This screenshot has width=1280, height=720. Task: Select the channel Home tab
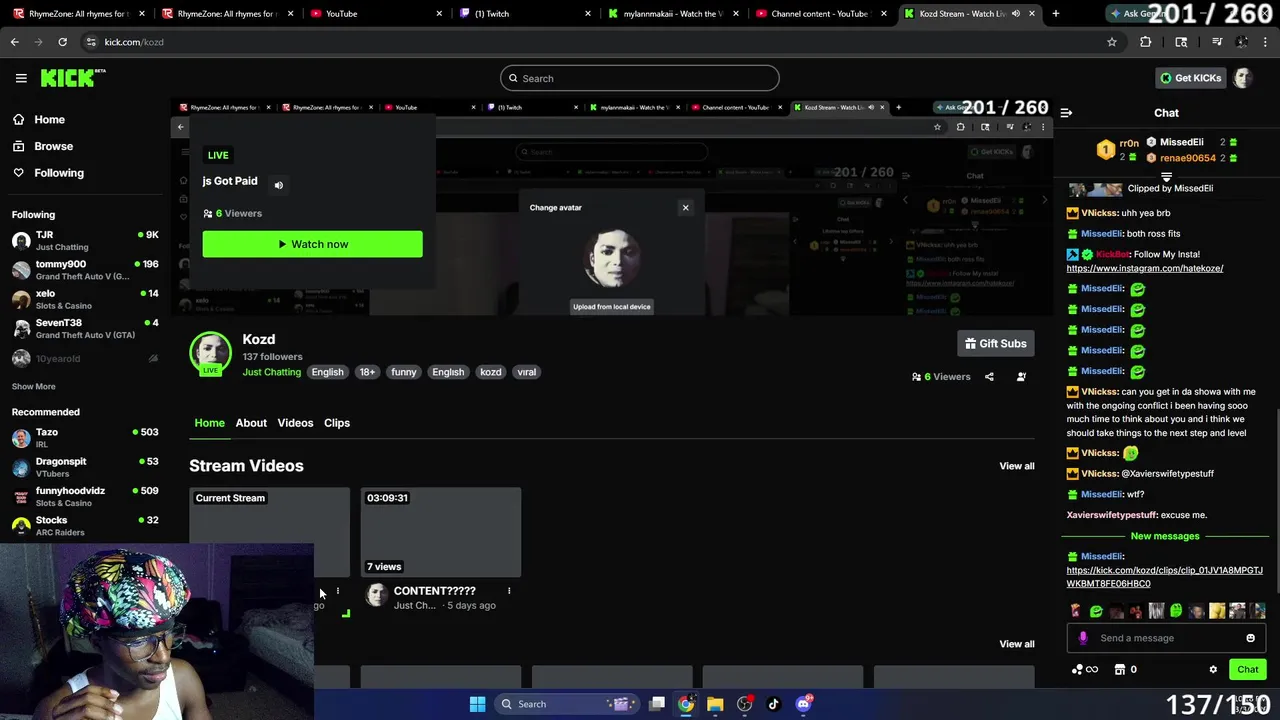point(209,423)
